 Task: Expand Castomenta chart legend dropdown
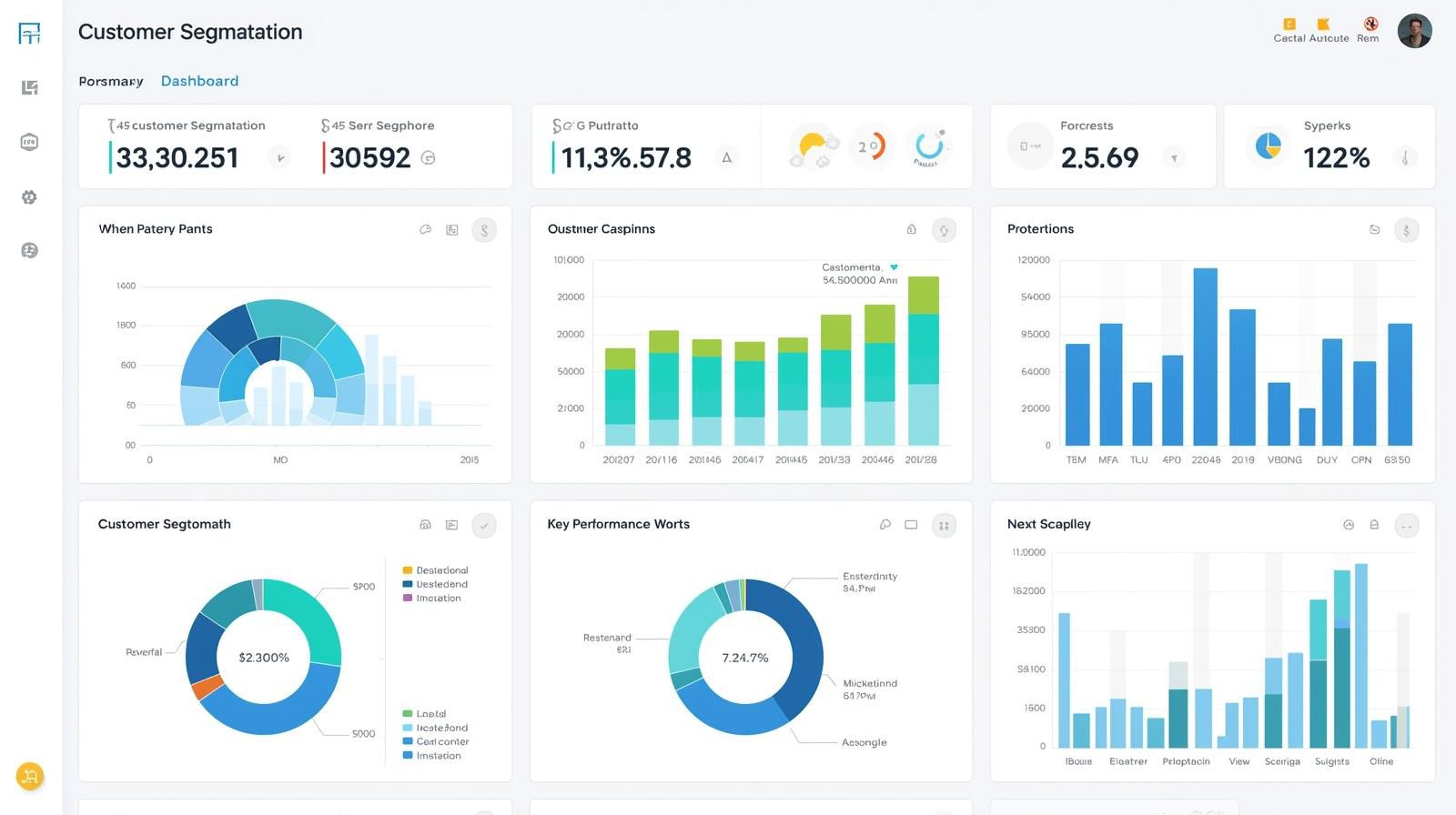894,267
